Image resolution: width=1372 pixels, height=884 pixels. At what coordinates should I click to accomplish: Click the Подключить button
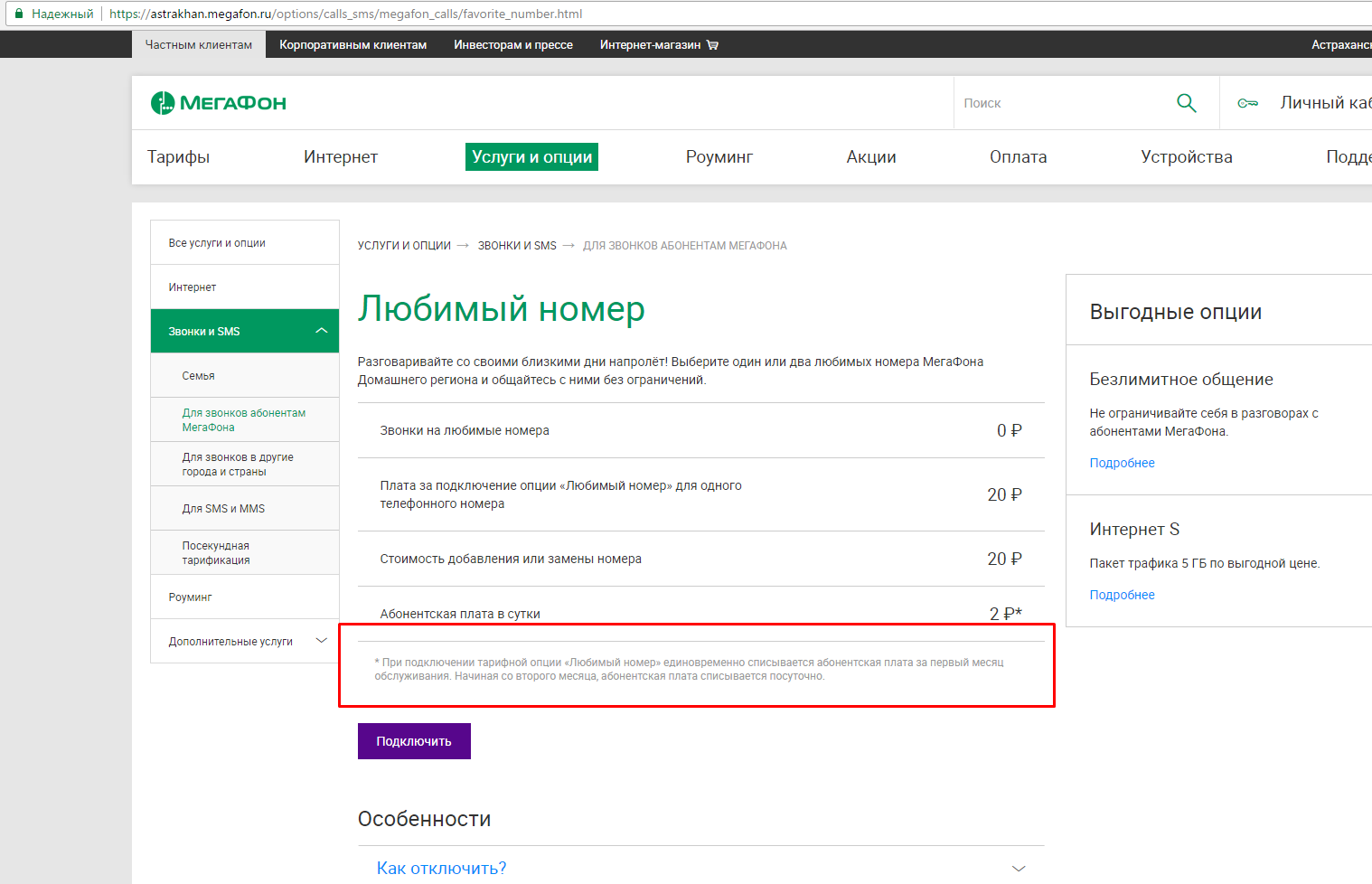point(414,741)
